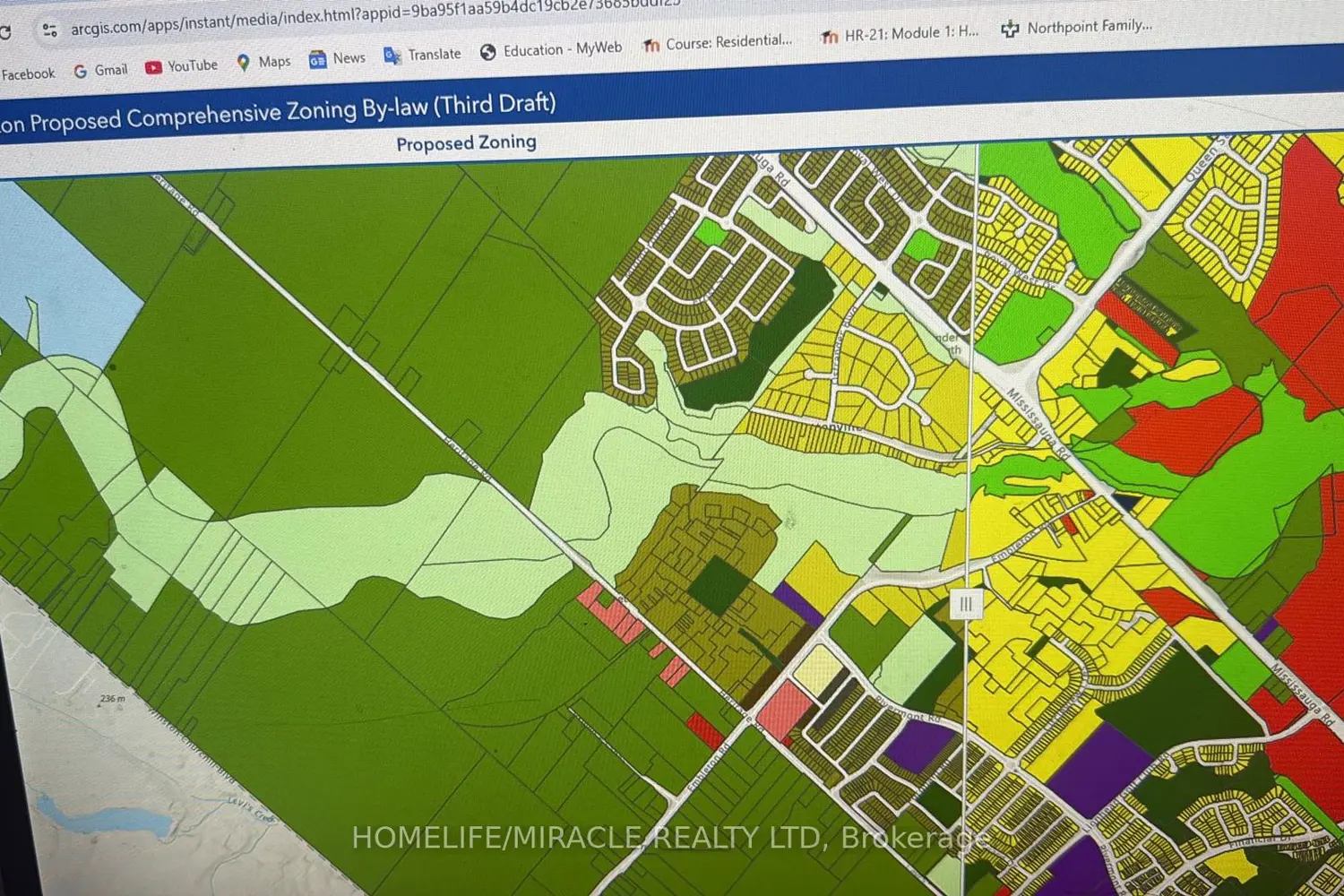Focus the arcgis.com URL address field
1344x896 pixels.
pos(376,15)
